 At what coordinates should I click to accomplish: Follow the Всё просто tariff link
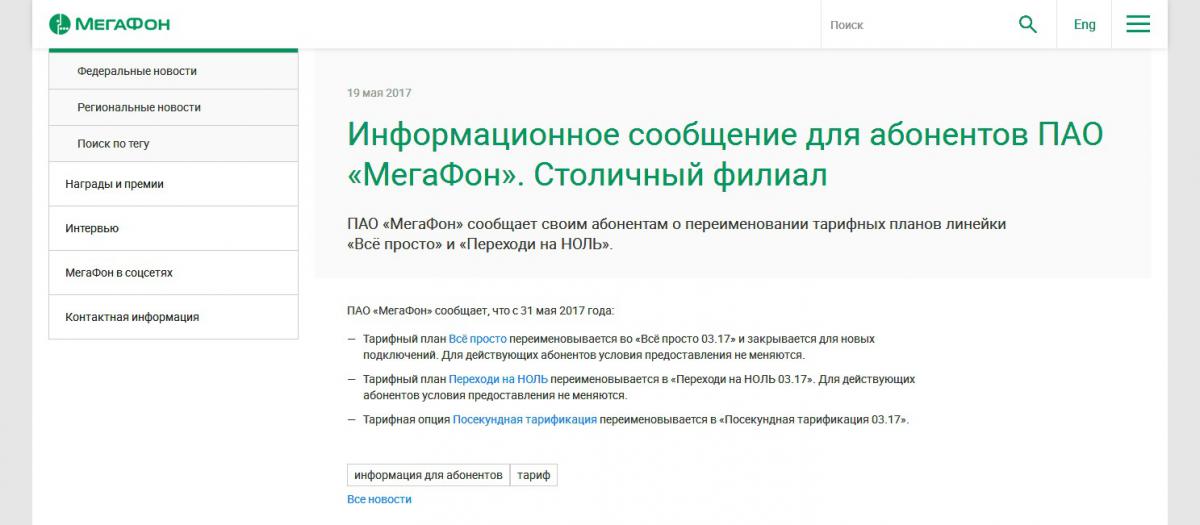pos(477,339)
